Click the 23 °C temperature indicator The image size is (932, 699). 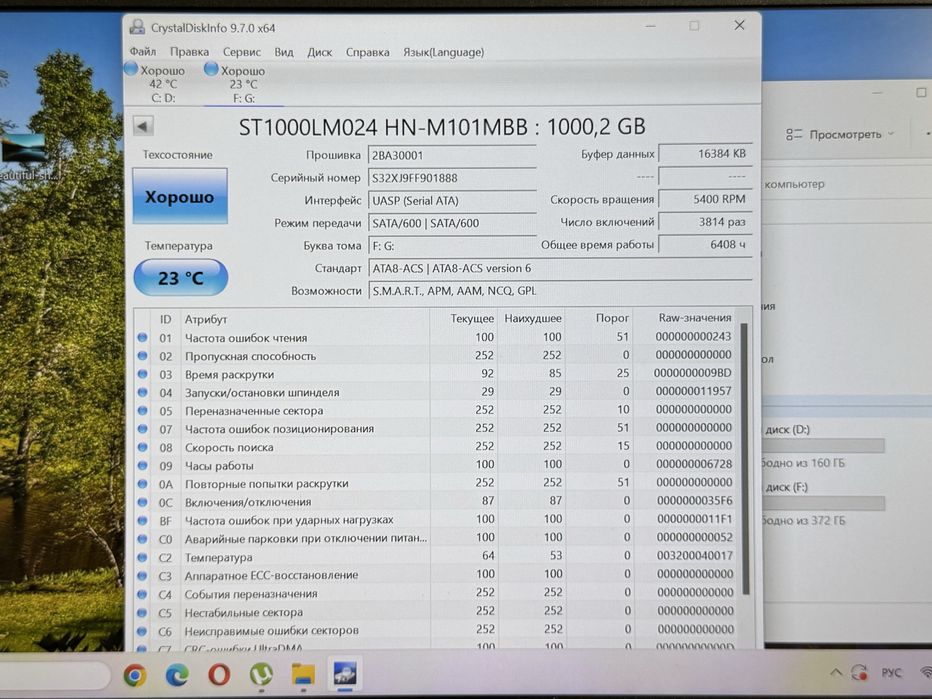tap(181, 278)
